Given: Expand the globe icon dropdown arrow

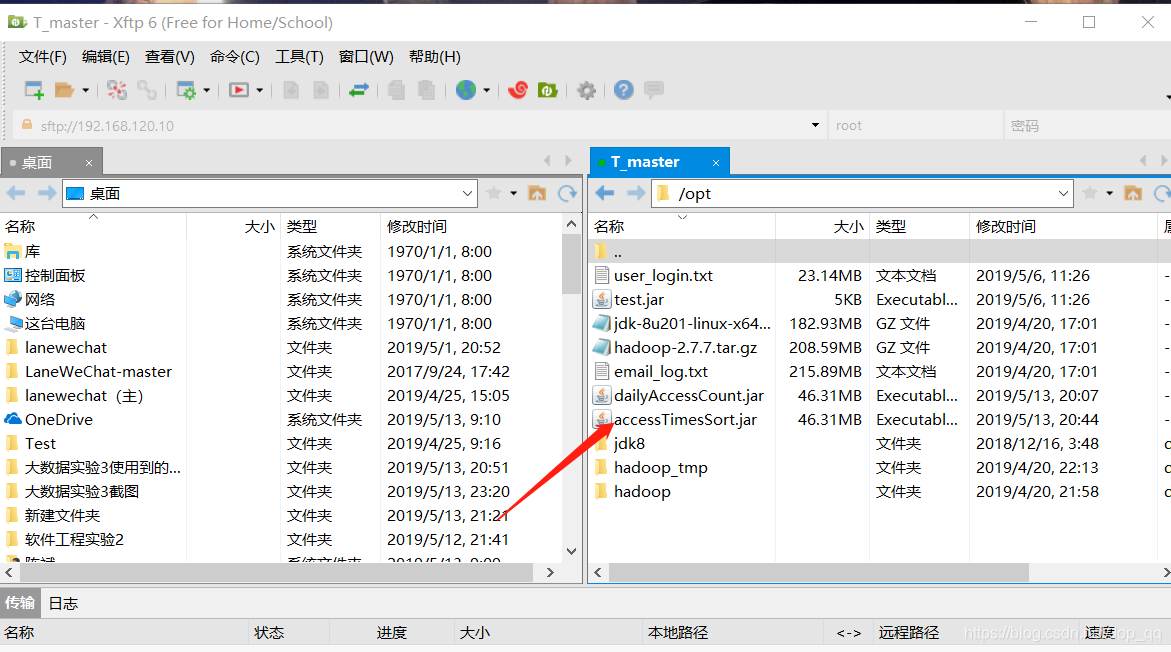Looking at the screenshot, I should point(486,90).
